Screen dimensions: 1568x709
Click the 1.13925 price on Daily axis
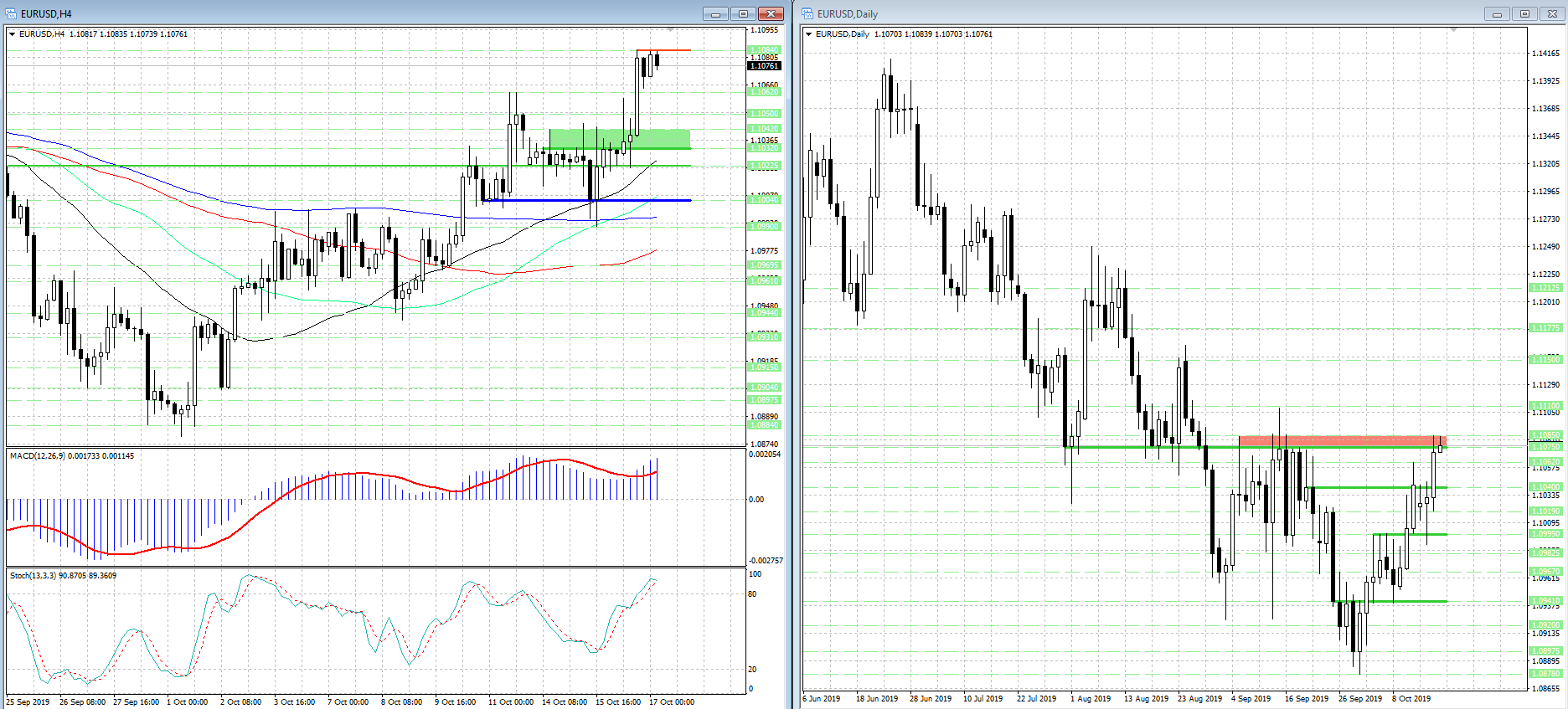[1545, 81]
